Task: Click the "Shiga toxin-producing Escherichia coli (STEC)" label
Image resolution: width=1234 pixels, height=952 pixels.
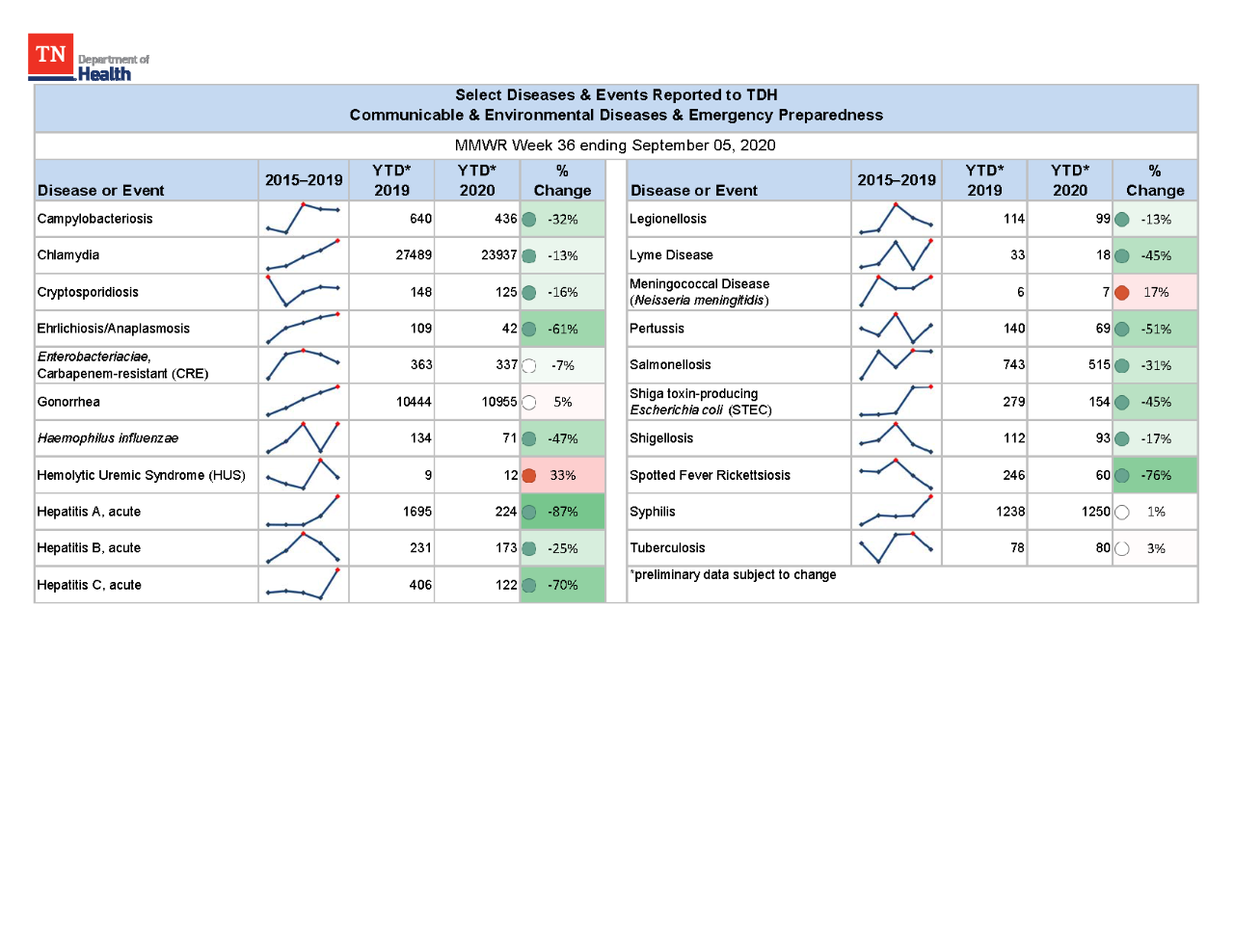Action: tap(701, 402)
